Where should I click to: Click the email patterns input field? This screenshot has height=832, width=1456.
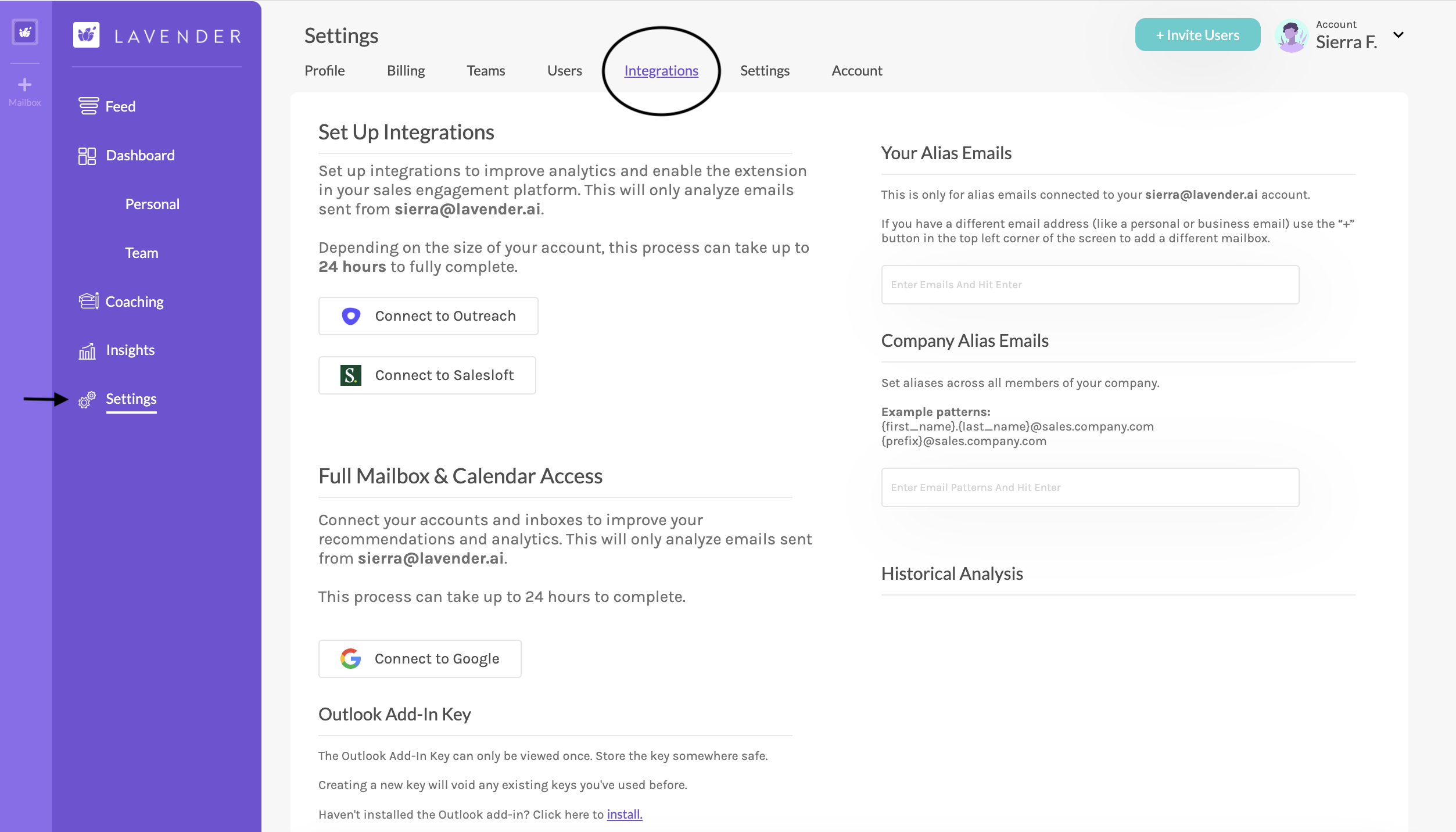click(x=1089, y=487)
